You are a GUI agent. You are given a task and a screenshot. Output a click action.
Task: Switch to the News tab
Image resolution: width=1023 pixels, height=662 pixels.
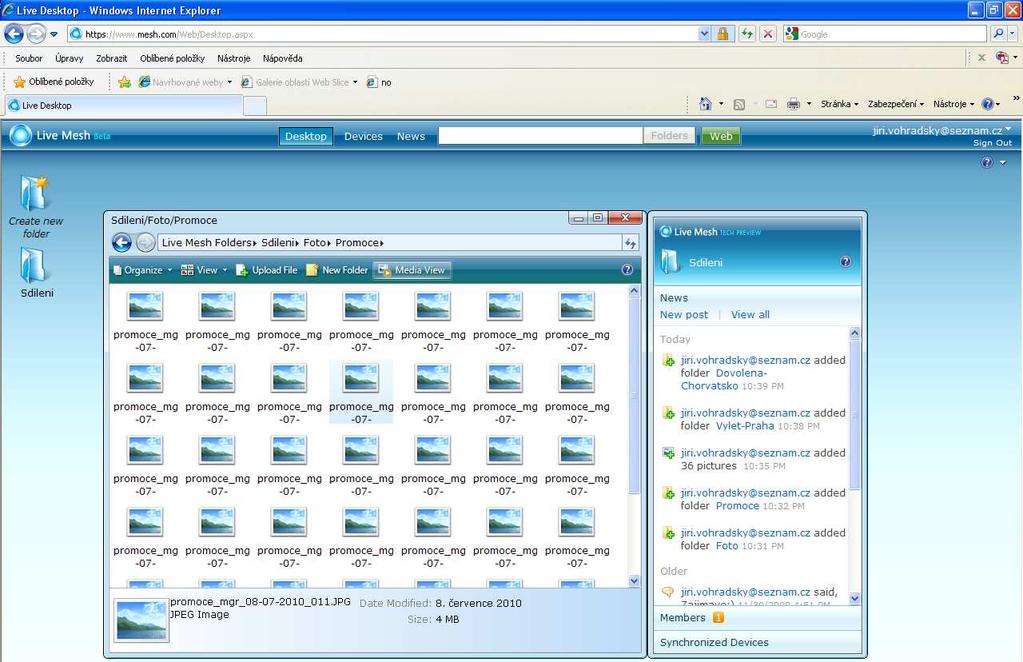411,136
